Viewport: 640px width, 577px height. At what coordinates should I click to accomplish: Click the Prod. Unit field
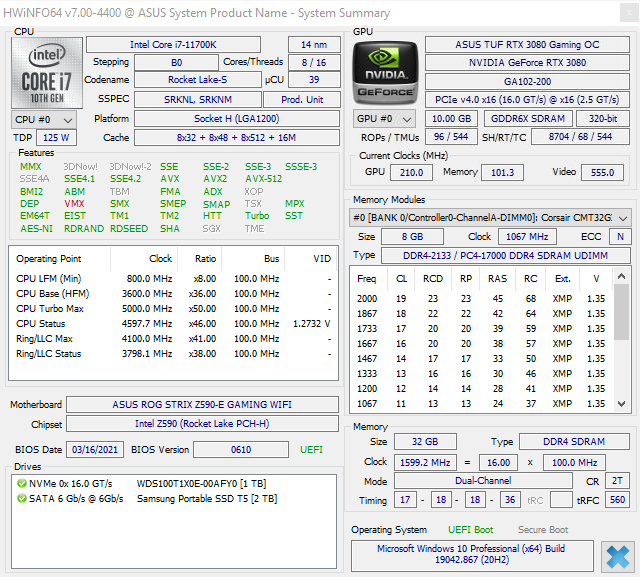click(x=302, y=100)
